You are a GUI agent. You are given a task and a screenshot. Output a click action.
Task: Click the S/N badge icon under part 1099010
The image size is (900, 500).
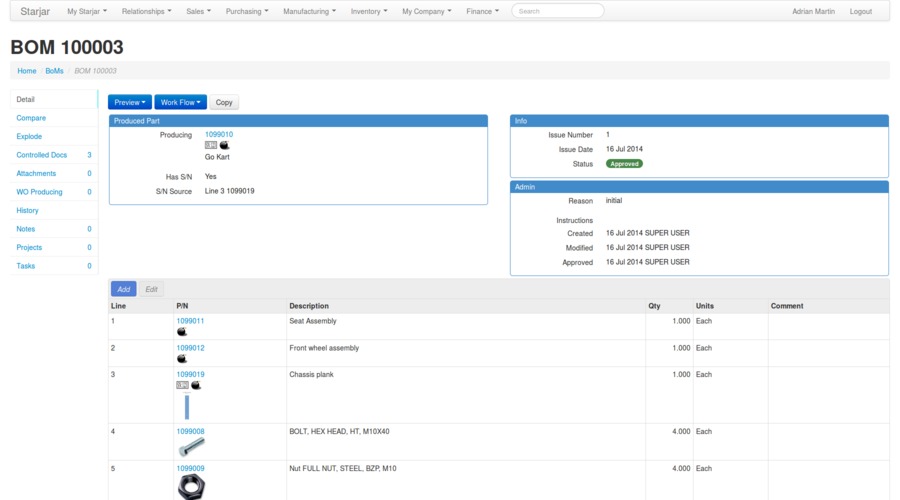(211, 145)
